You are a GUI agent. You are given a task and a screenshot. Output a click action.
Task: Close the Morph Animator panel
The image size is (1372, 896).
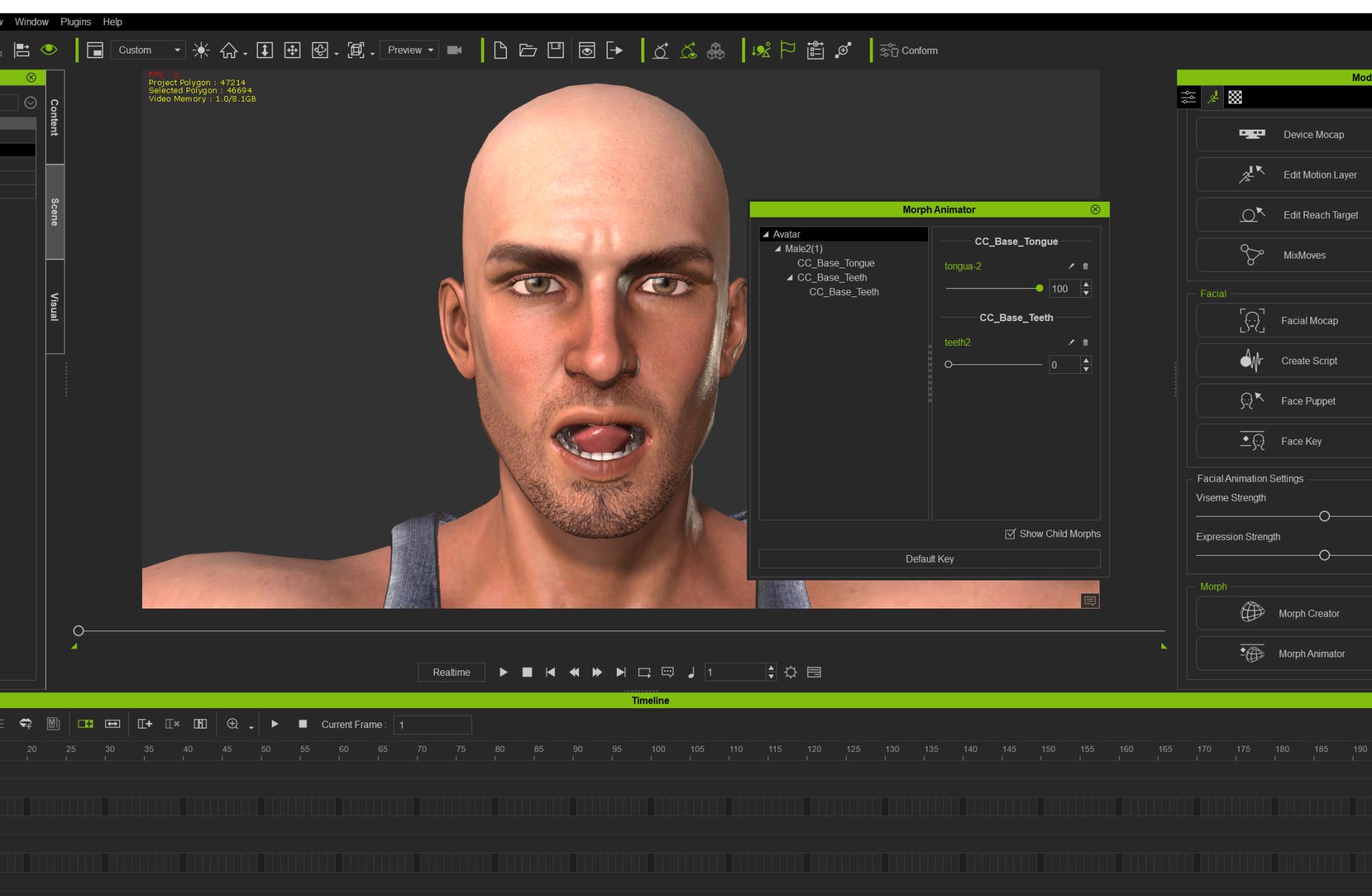point(1095,209)
